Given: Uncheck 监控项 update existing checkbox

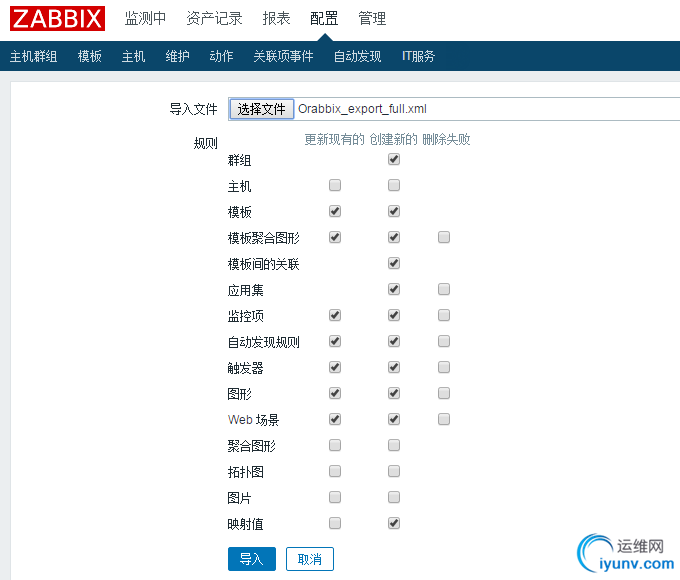Looking at the screenshot, I should (x=335, y=315).
